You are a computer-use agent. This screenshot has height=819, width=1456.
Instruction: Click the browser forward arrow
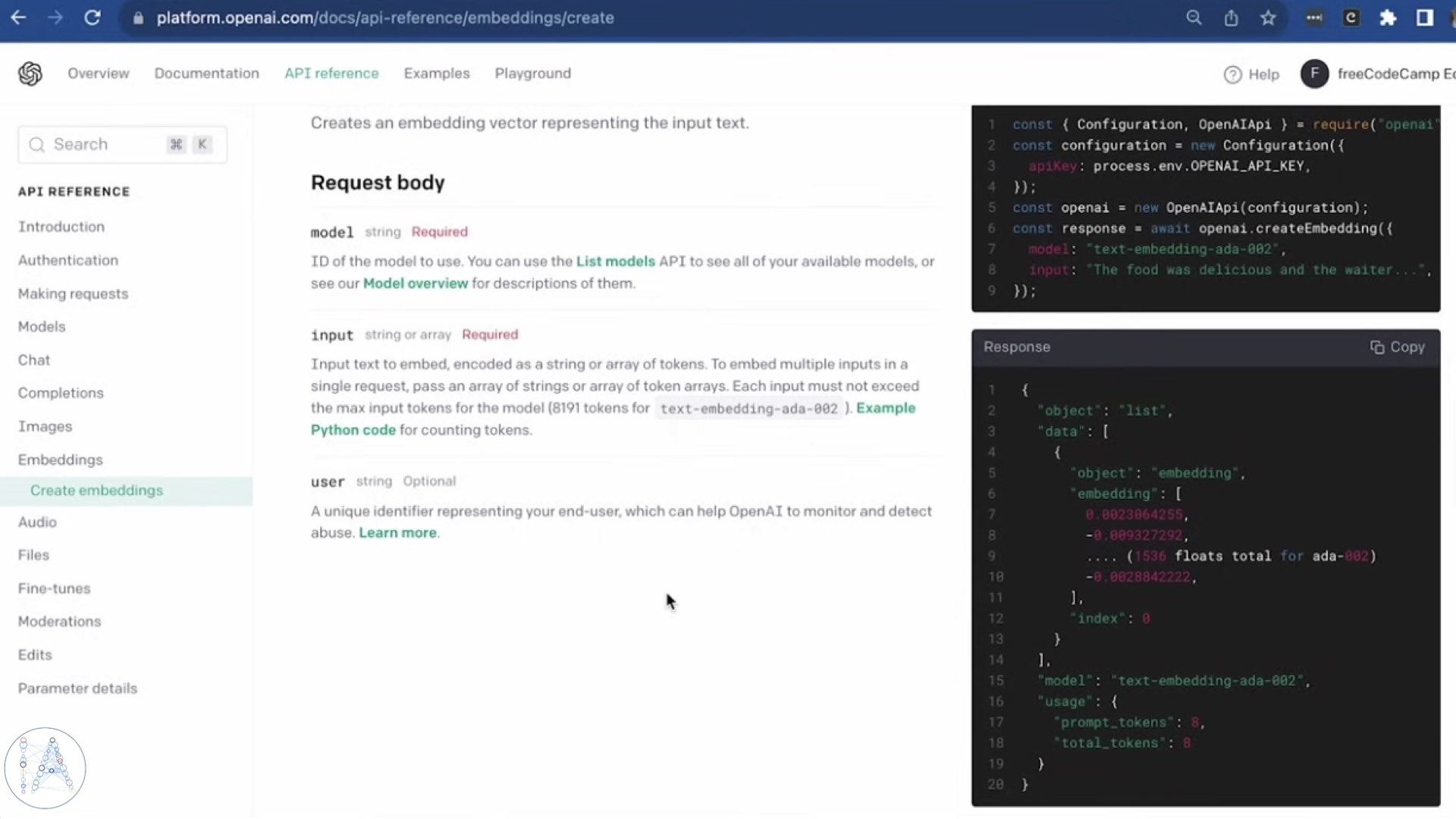pyautogui.click(x=55, y=17)
